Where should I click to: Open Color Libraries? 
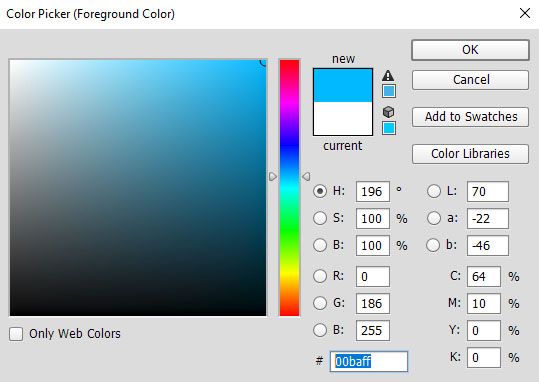tap(470, 154)
